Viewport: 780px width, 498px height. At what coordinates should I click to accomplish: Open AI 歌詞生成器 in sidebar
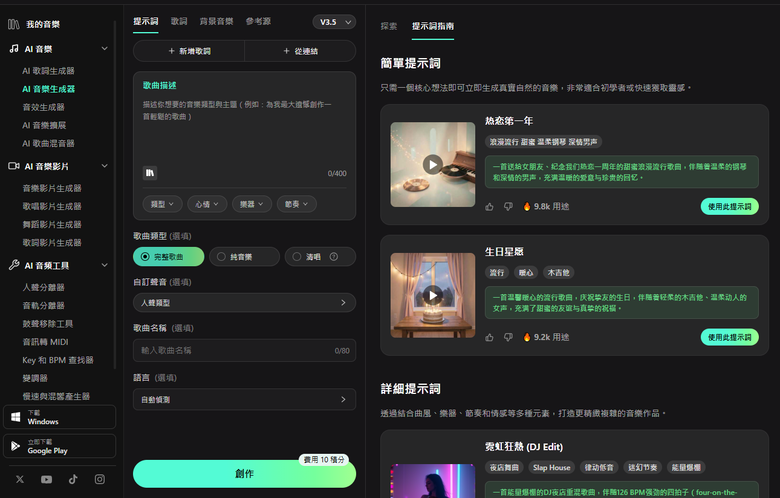[x=48, y=71]
